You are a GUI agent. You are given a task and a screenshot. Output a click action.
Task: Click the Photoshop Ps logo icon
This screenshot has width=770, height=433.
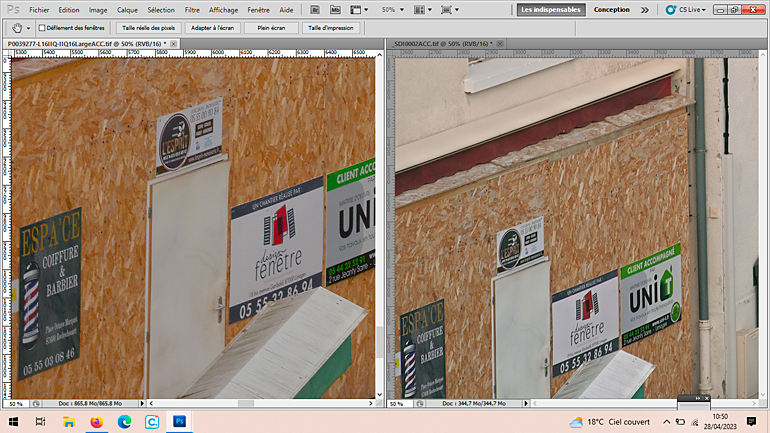pos(13,10)
